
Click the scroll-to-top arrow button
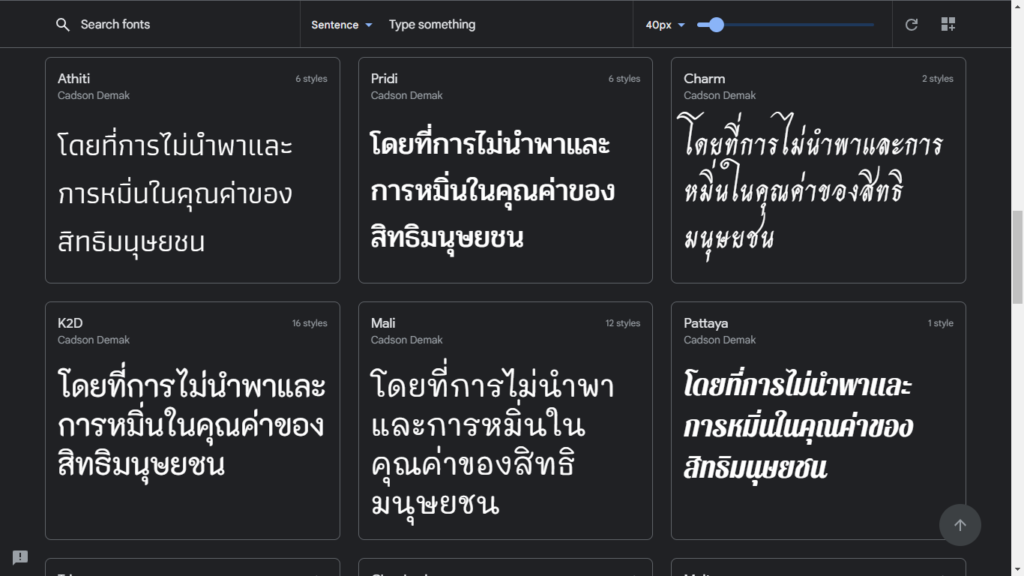pos(960,525)
